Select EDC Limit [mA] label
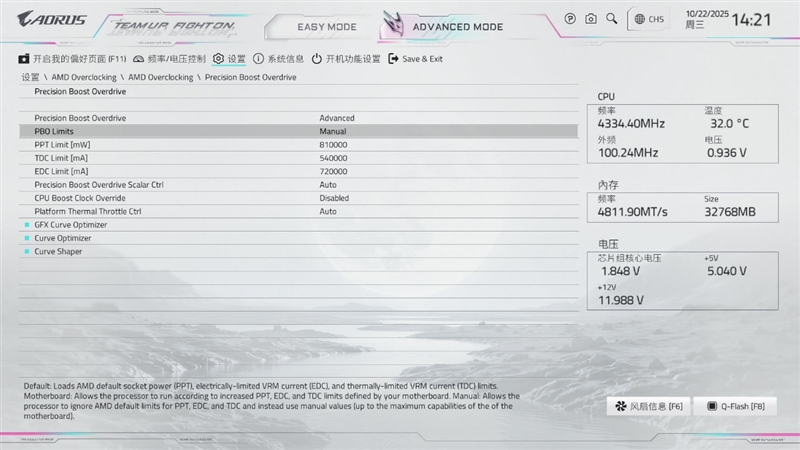The height and width of the screenshot is (450, 800). point(61,171)
